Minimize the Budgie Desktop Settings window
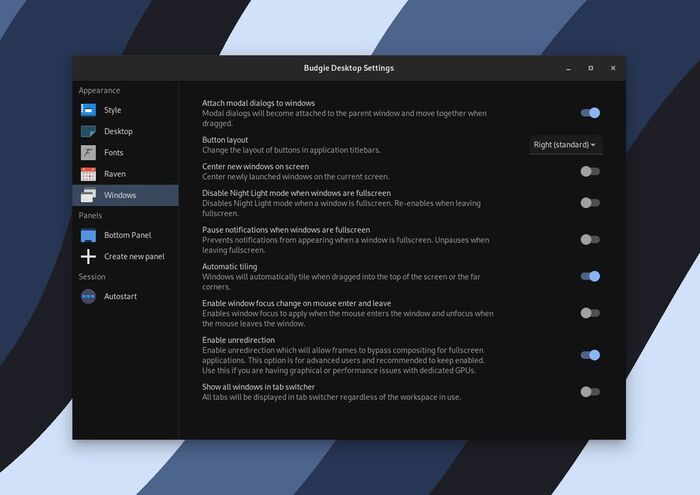The image size is (700, 495). coord(568,68)
